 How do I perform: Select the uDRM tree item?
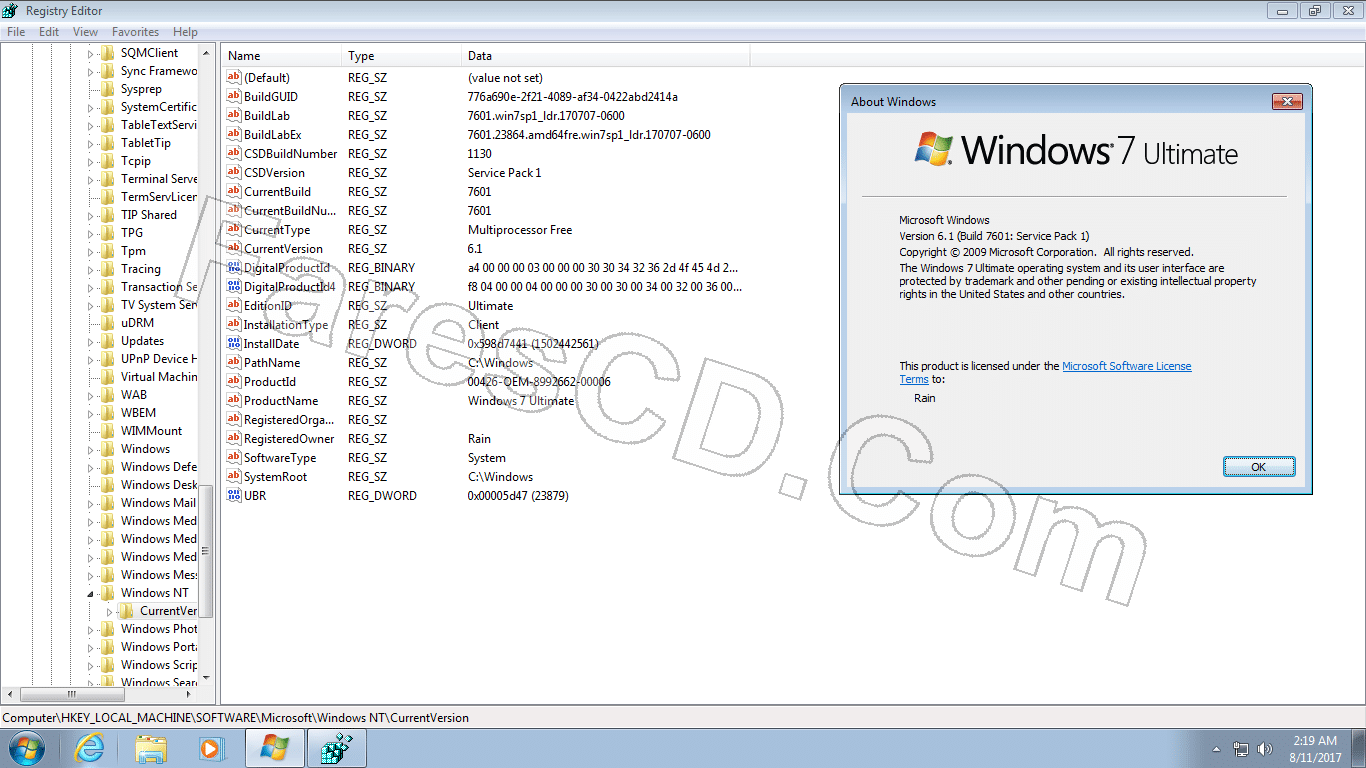137,323
